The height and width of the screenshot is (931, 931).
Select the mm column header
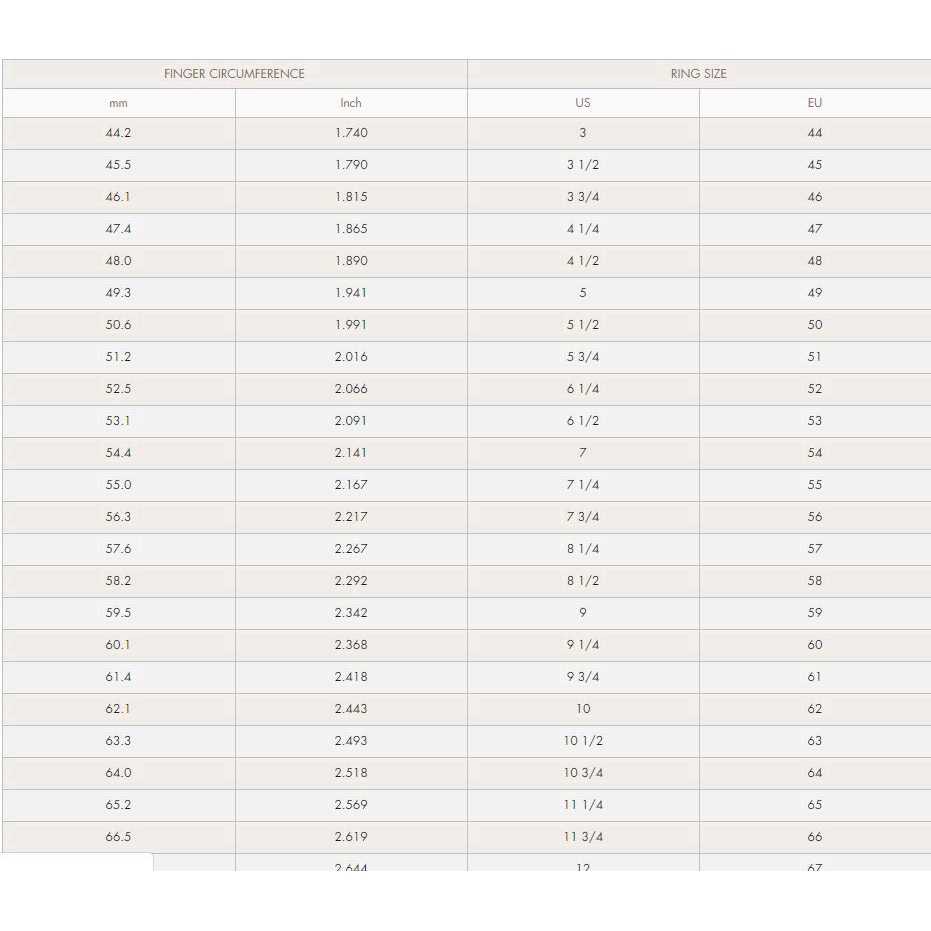[118, 103]
